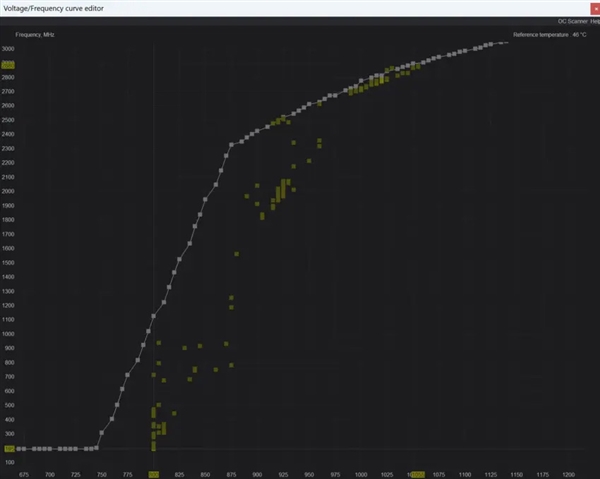600x479 pixels.
Task: Select the flat curve point at 700 mV
Action: tap(50, 449)
